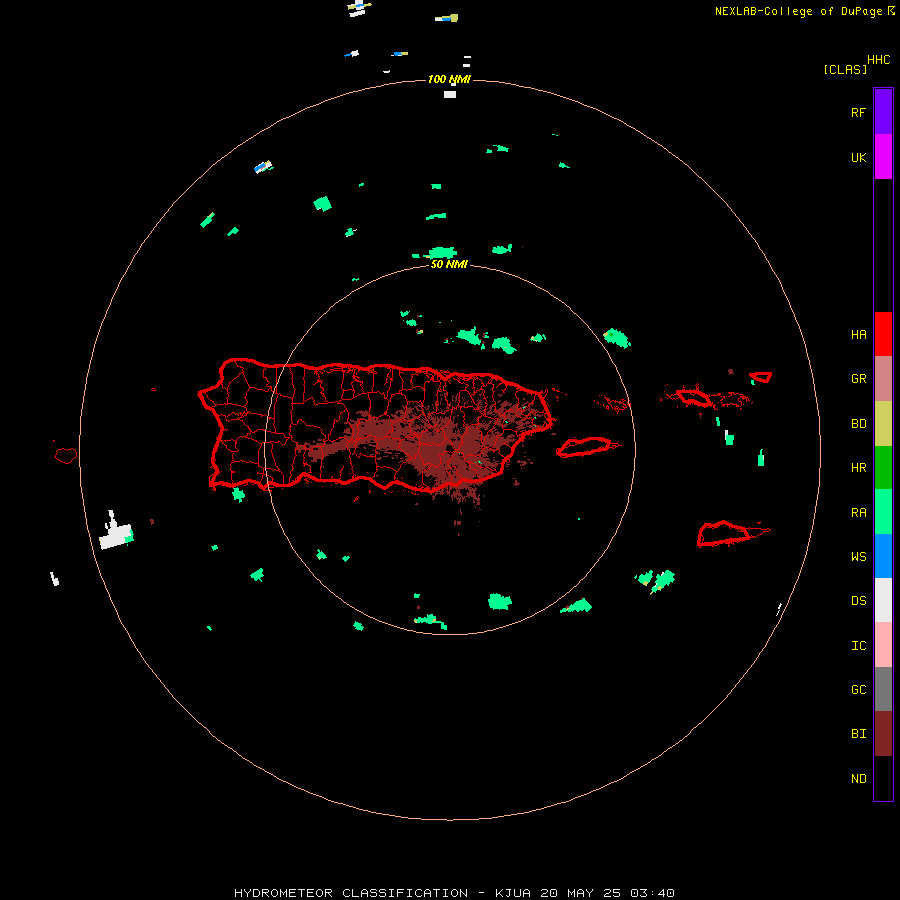Click the GC legend label
This screenshot has height=900, width=900.
[858, 689]
